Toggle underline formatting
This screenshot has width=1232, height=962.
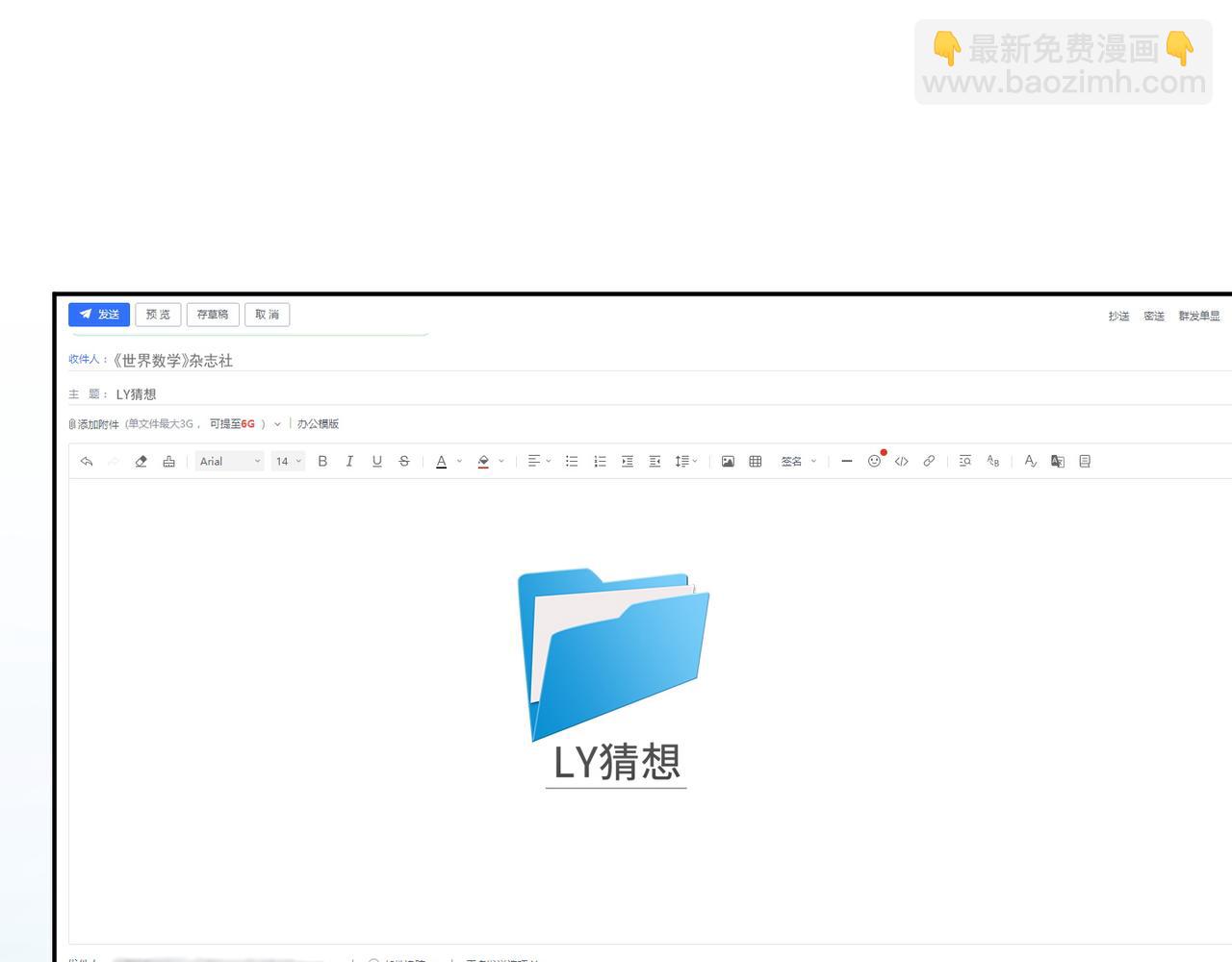[x=377, y=462]
